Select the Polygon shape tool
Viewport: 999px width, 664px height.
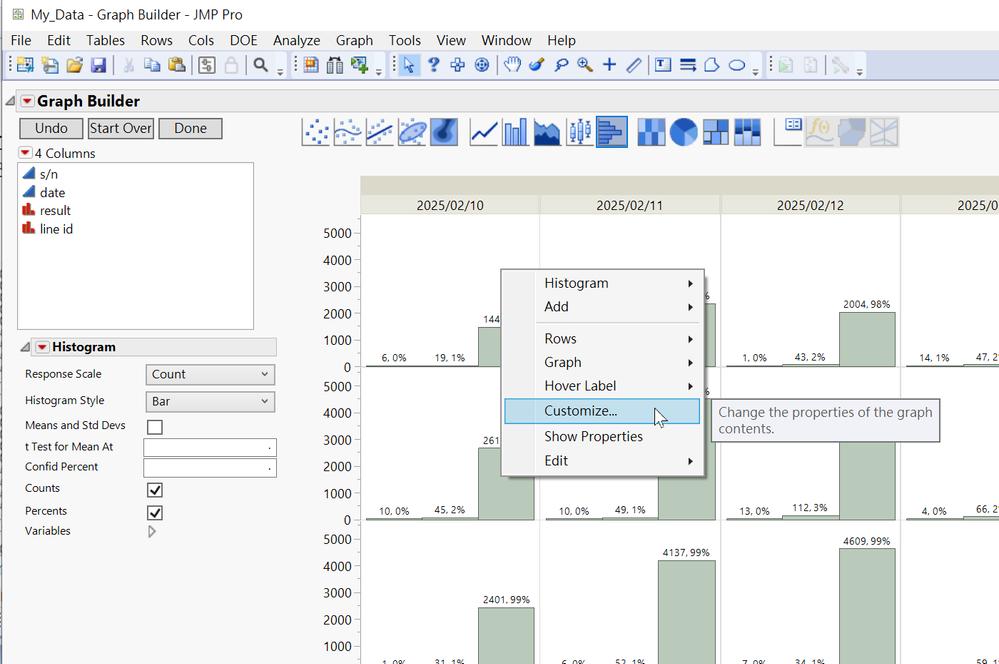(712, 65)
